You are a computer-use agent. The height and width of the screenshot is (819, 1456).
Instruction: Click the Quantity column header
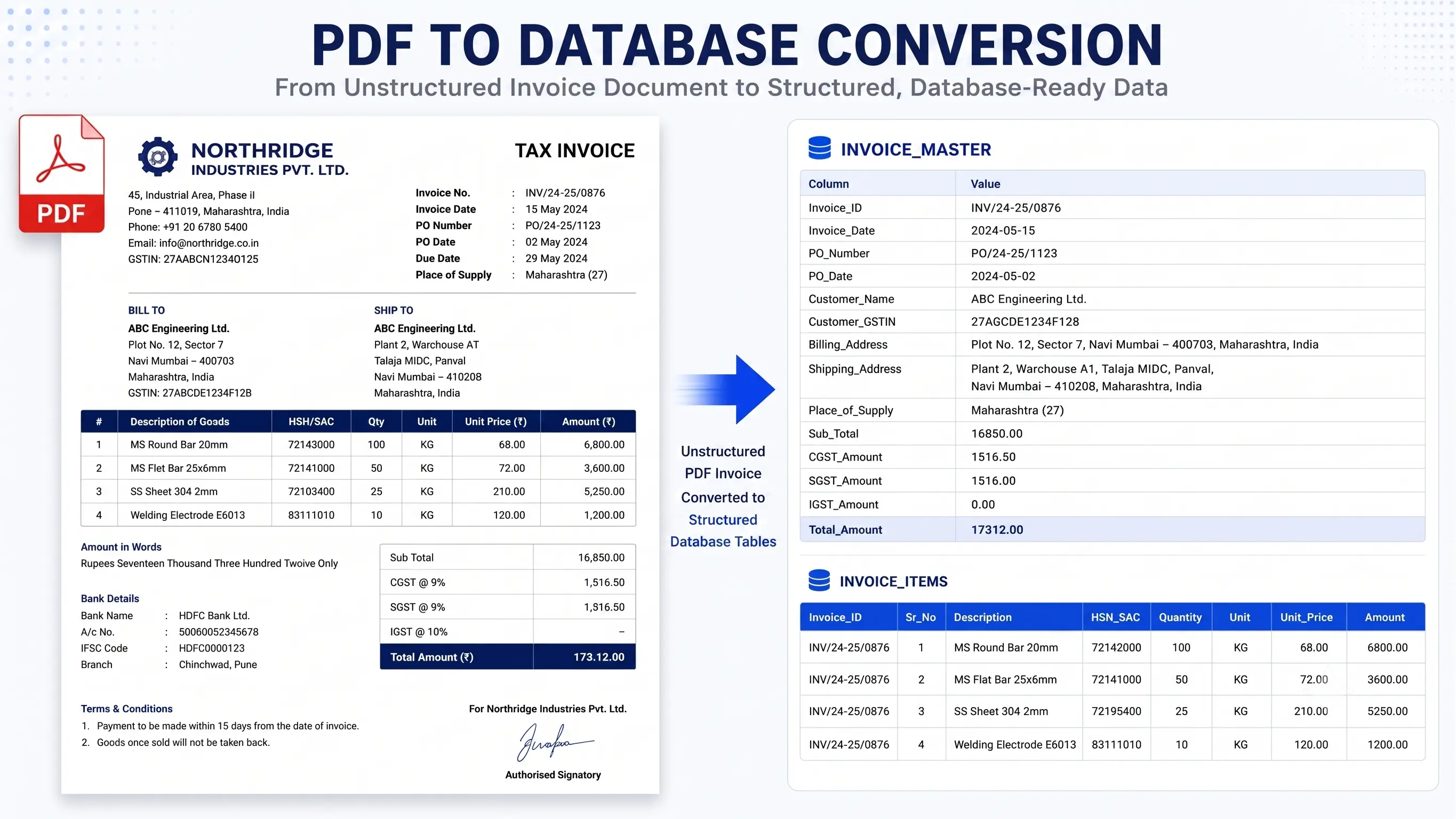[x=1180, y=617]
